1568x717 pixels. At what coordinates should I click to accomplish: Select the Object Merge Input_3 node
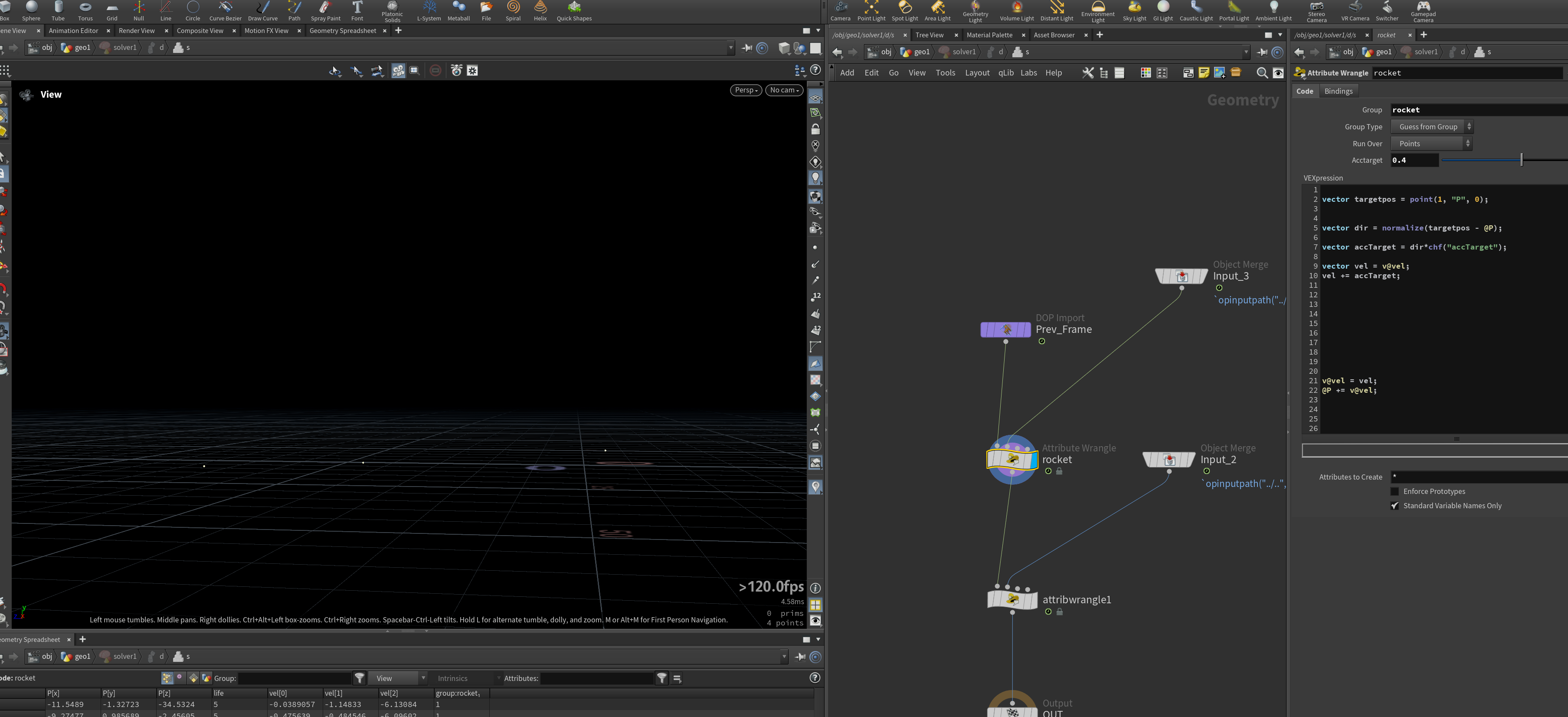tap(1182, 276)
